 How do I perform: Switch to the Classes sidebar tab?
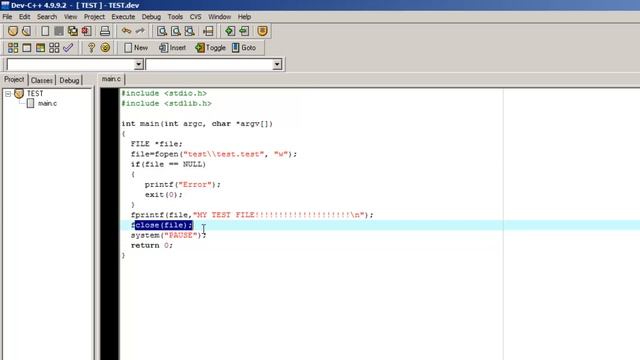click(42, 80)
